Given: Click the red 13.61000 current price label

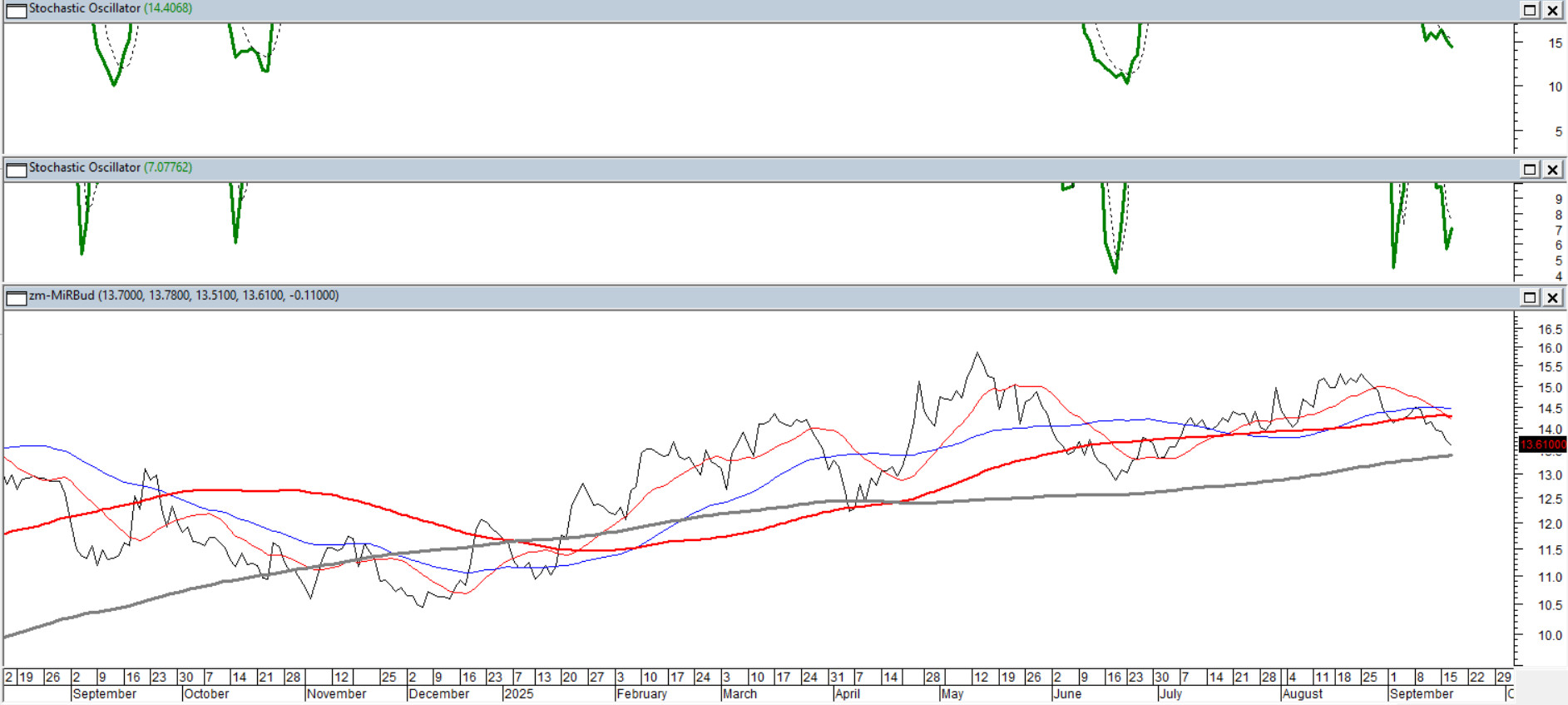Looking at the screenshot, I should click(x=1542, y=444).
